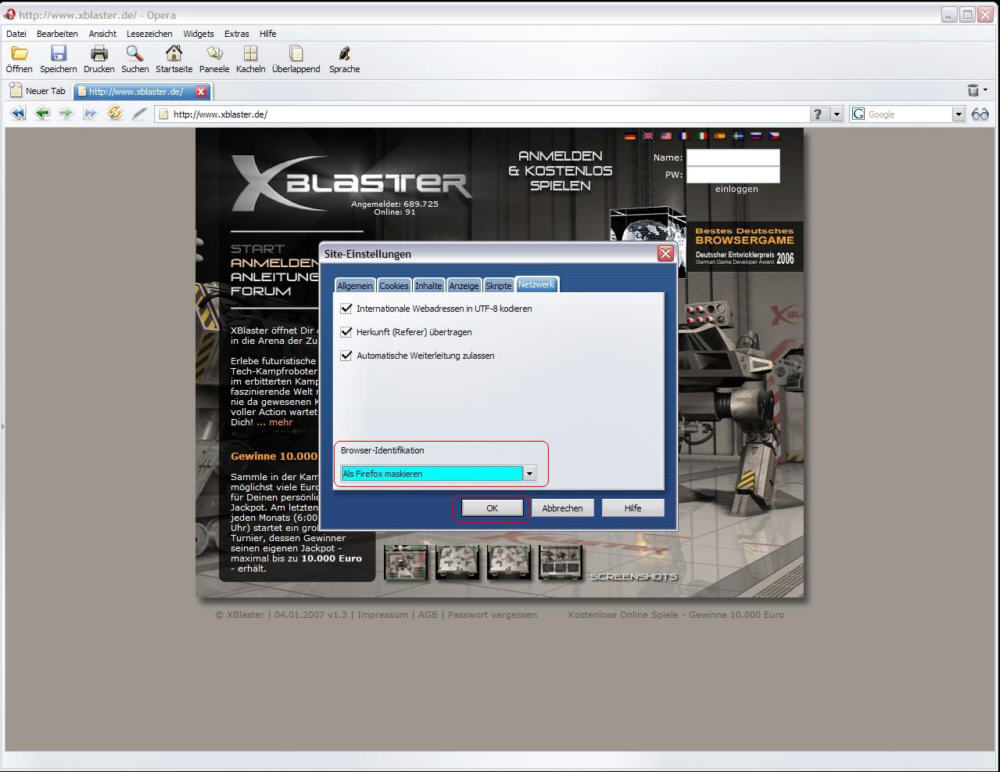
Task: Toggle Internationale Webadressen in UTF-8 kodieren
Action: click(346, 309)
